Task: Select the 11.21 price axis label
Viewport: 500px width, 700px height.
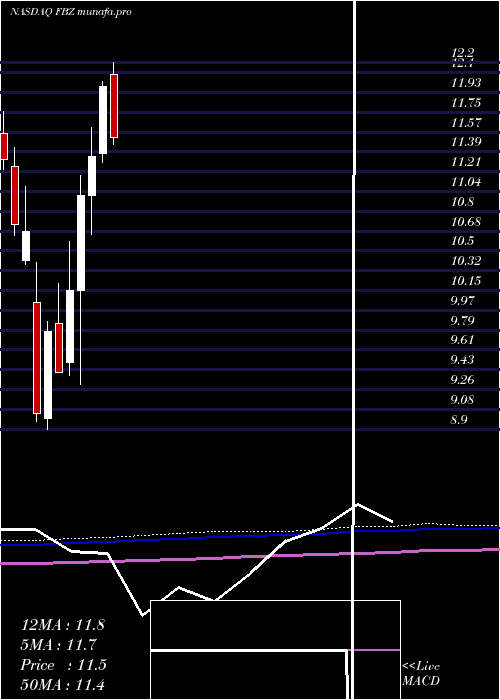Action: [466, 162]
